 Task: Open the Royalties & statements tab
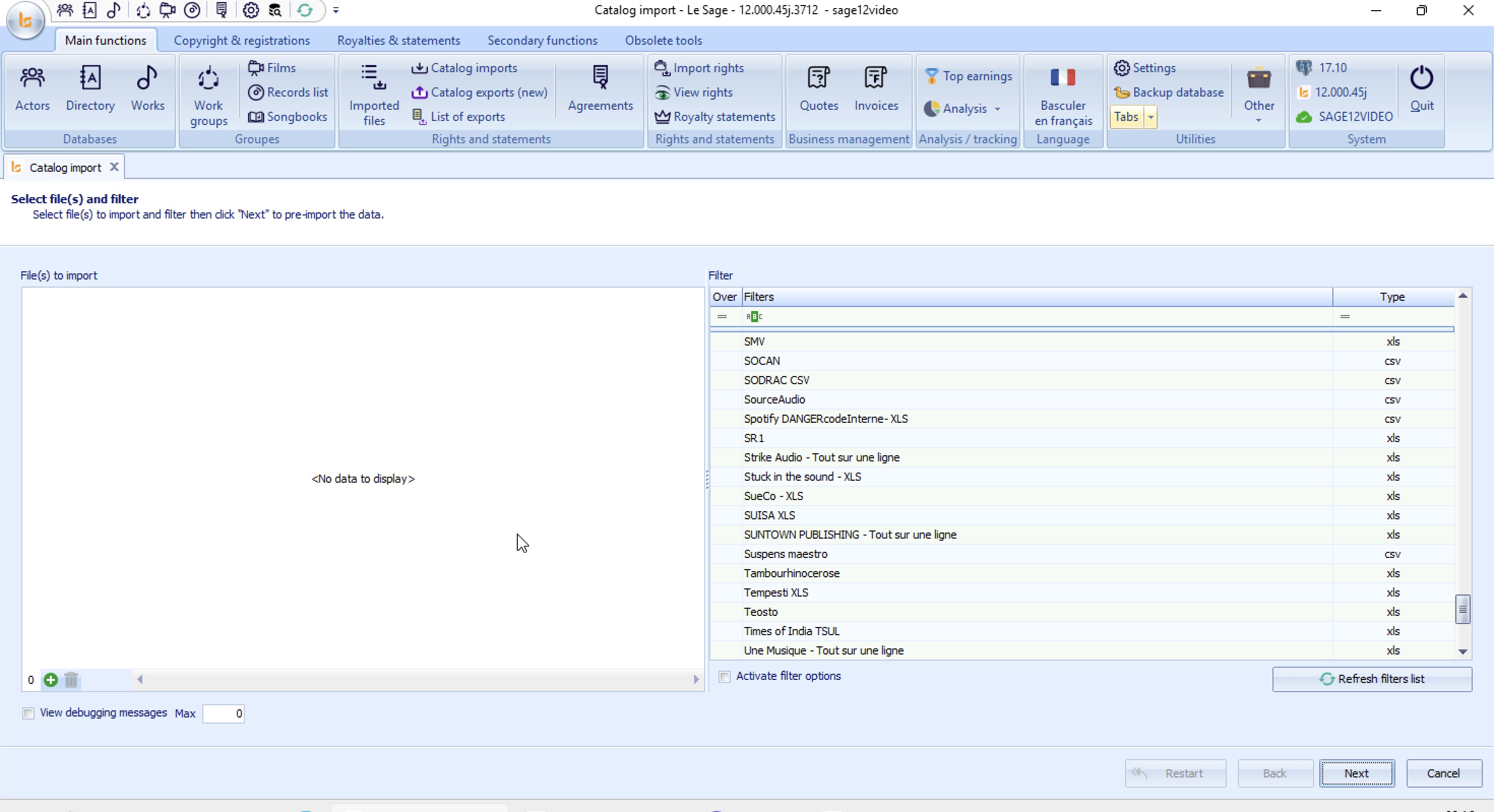click(x=398, y=40)
